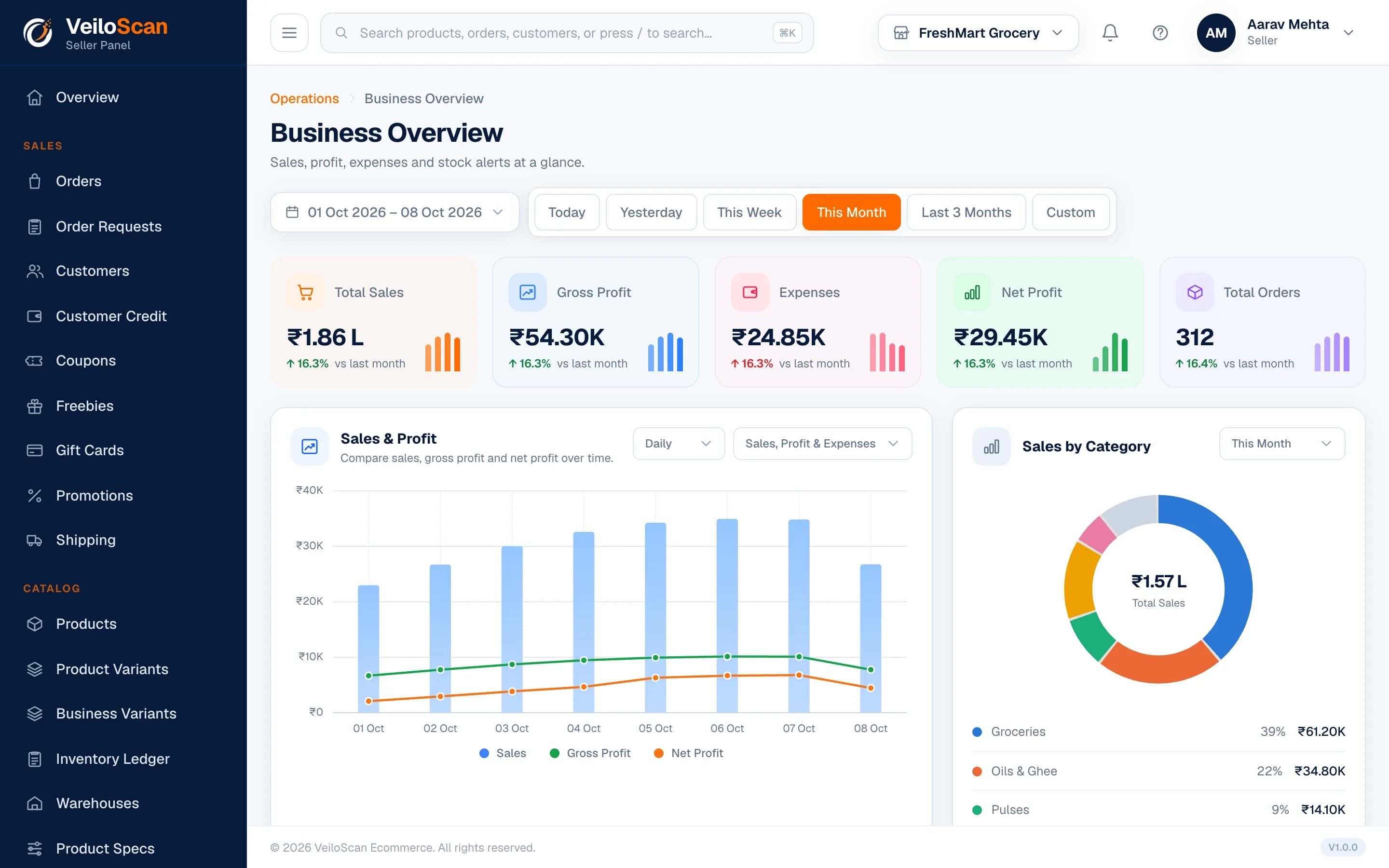This screenshot has height=868, width=1389.
Task: Click the Total Orders cube icon
Action: 1195,292
